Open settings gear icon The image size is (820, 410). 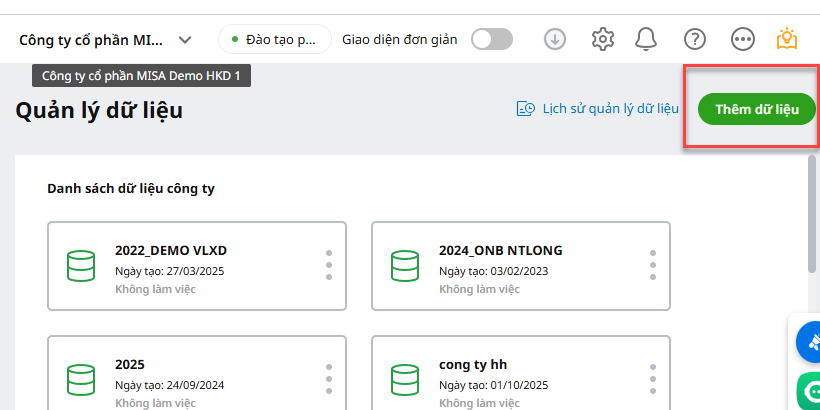tap(602, 39)
